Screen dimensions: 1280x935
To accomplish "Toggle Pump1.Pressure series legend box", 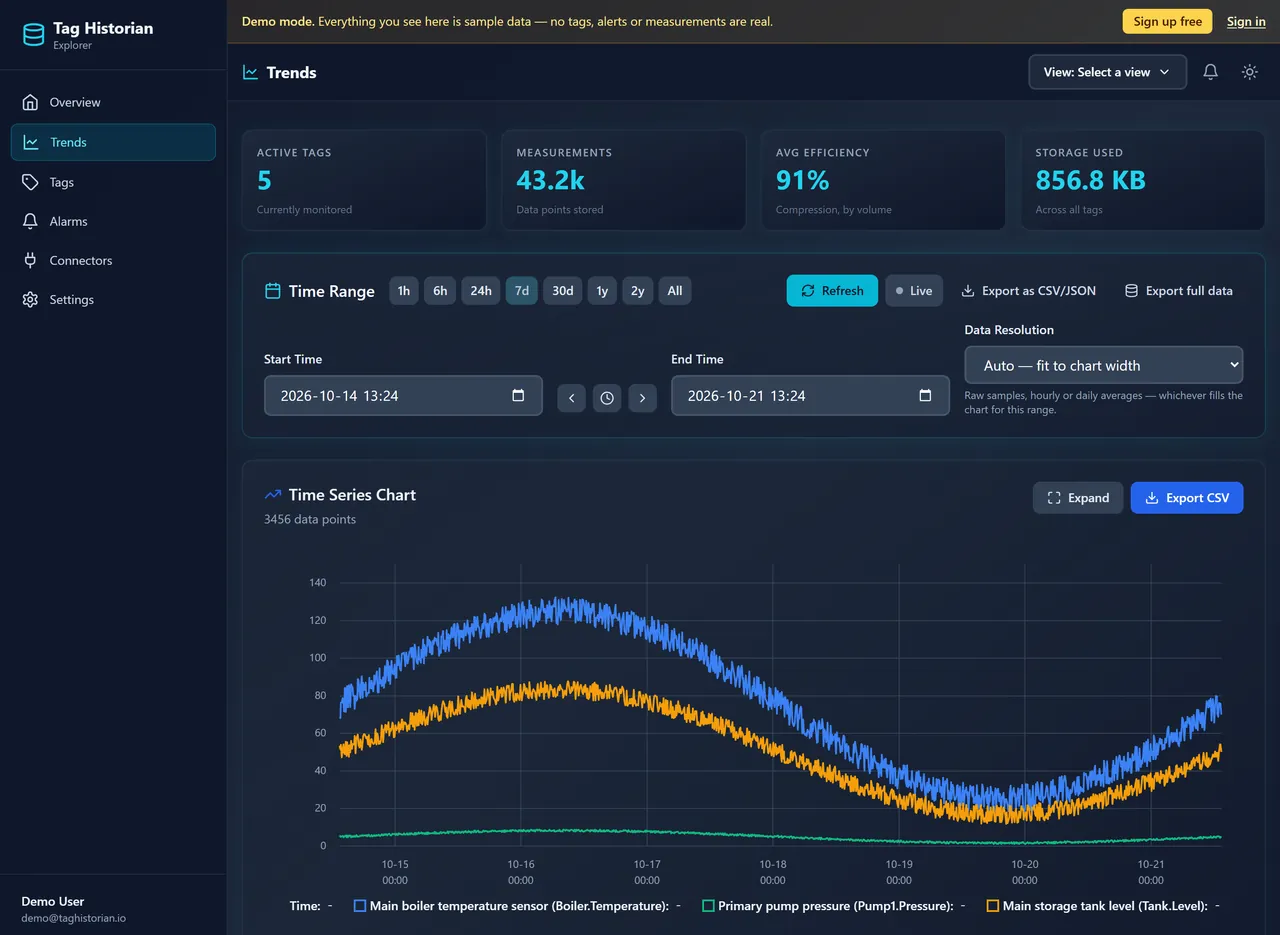I will point(709,906).
